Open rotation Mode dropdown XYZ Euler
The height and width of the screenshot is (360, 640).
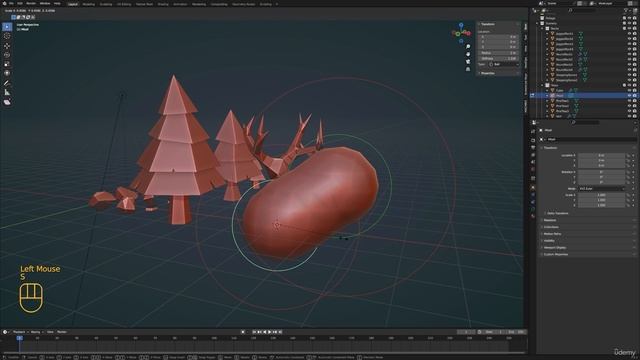coord(602,189)
